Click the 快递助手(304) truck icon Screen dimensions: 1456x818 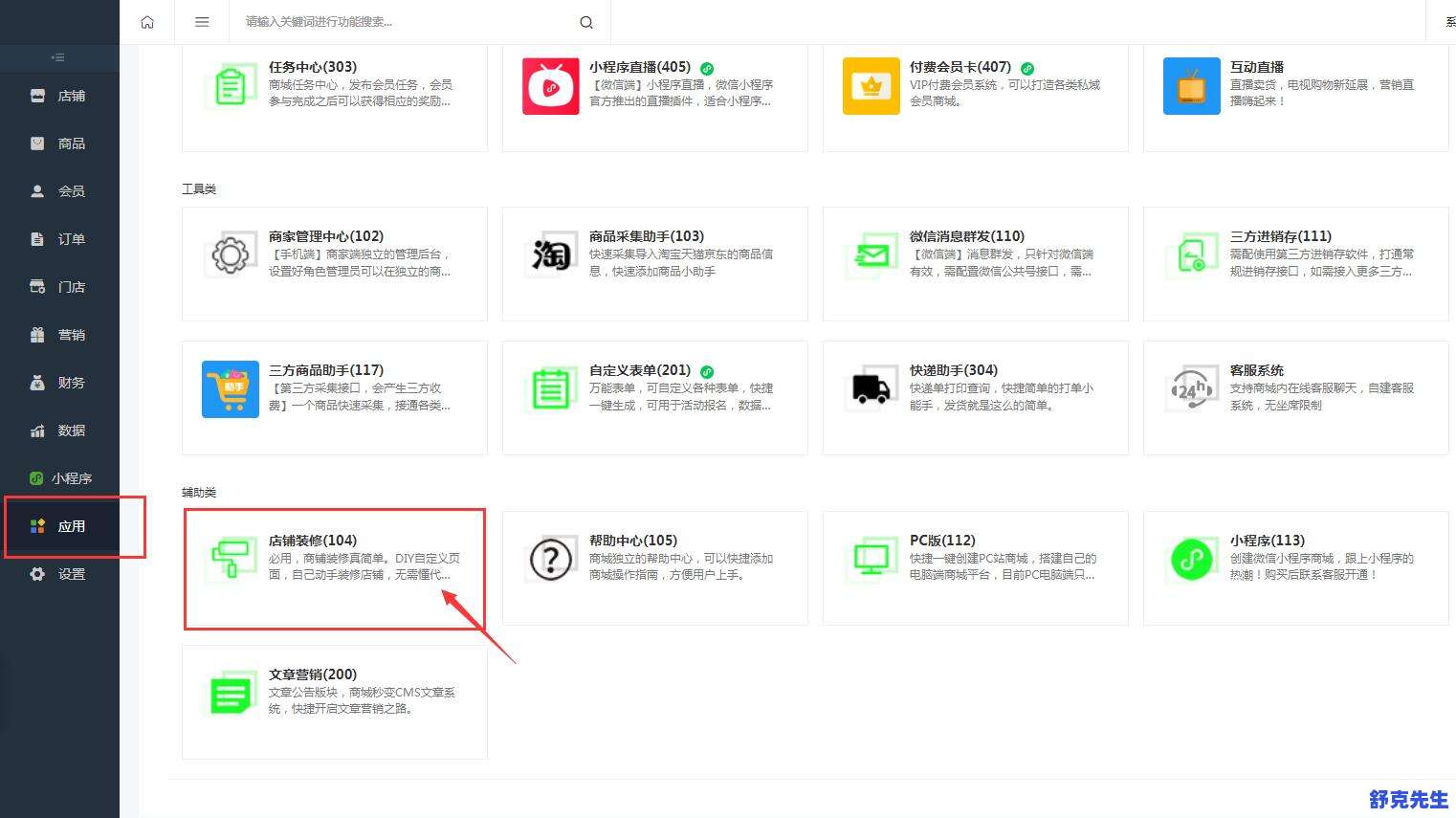tap(871, 389)
